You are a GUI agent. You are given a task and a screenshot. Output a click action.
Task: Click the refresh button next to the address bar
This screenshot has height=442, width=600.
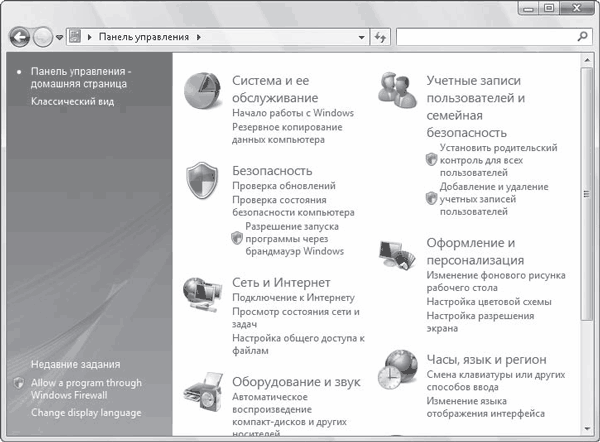pyautogui.click(x=380, y=37)
